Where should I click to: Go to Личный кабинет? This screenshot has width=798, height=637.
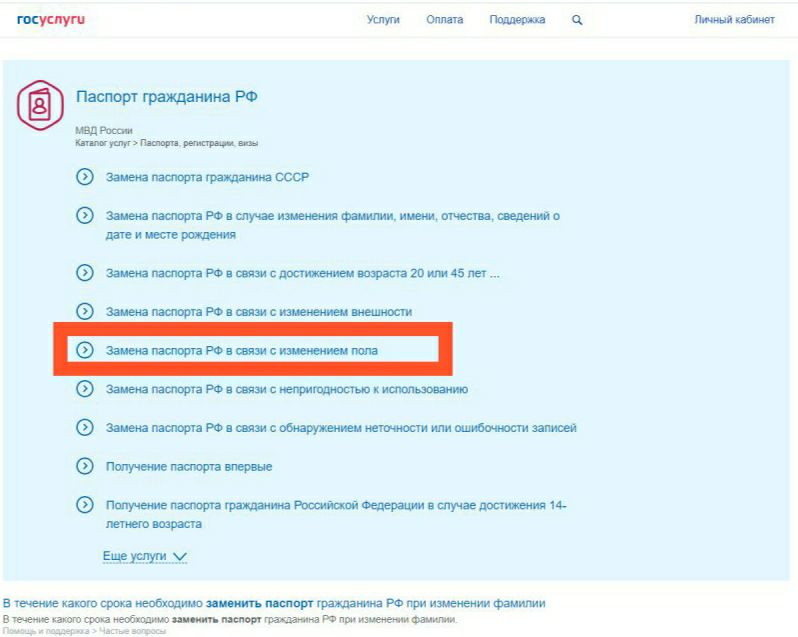pos(734,20)
